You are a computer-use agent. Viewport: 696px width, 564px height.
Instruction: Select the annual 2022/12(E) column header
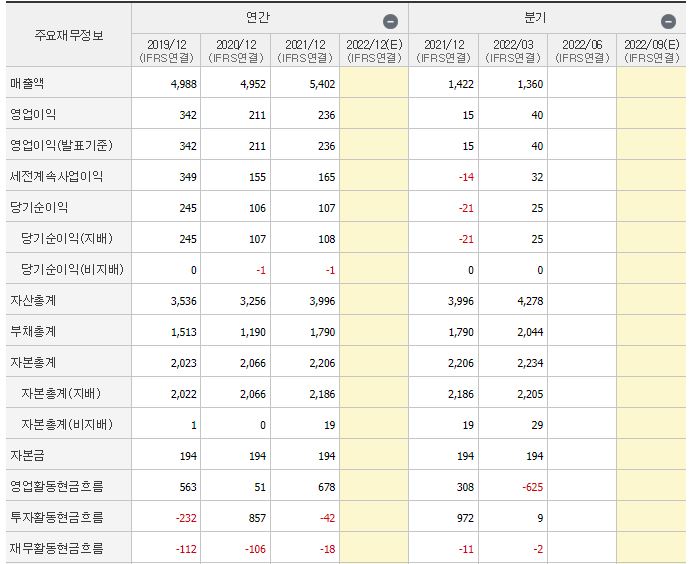click(374, 51)
